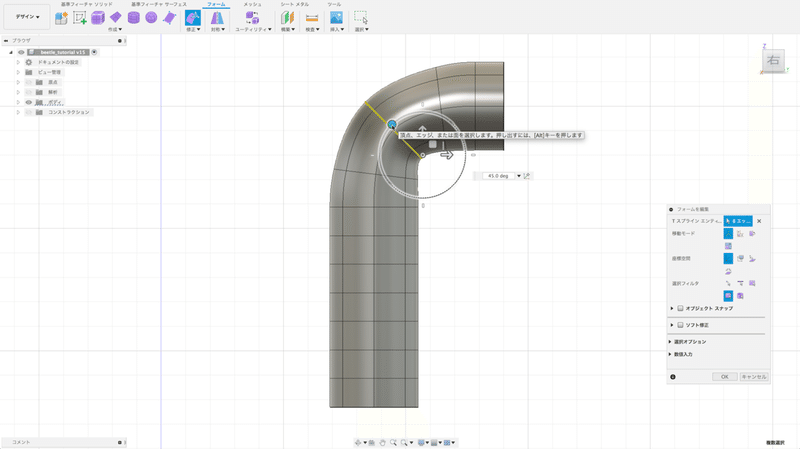Expand the Selection Options section
The width and height of the screenshot is (800, 449).
click(670, 342)
